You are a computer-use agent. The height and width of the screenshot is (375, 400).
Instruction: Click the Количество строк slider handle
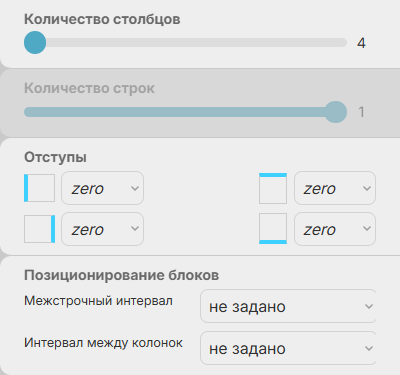click(x=336, y=112)
